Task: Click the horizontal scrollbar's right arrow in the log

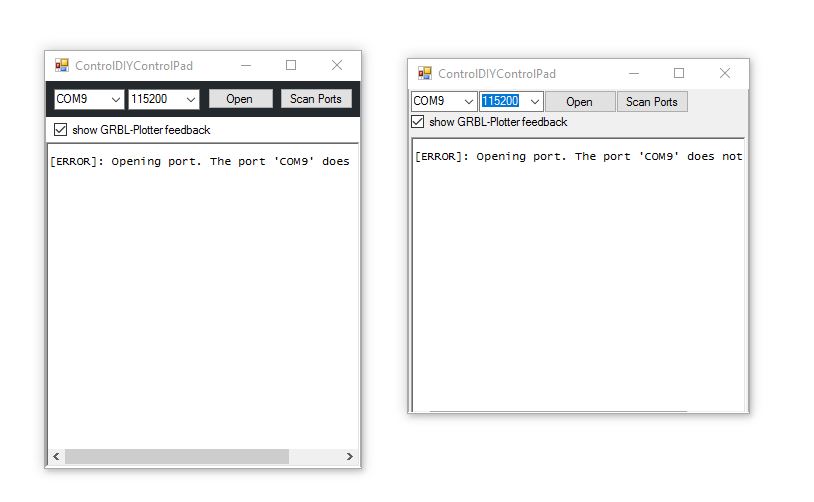Action: 349,457
